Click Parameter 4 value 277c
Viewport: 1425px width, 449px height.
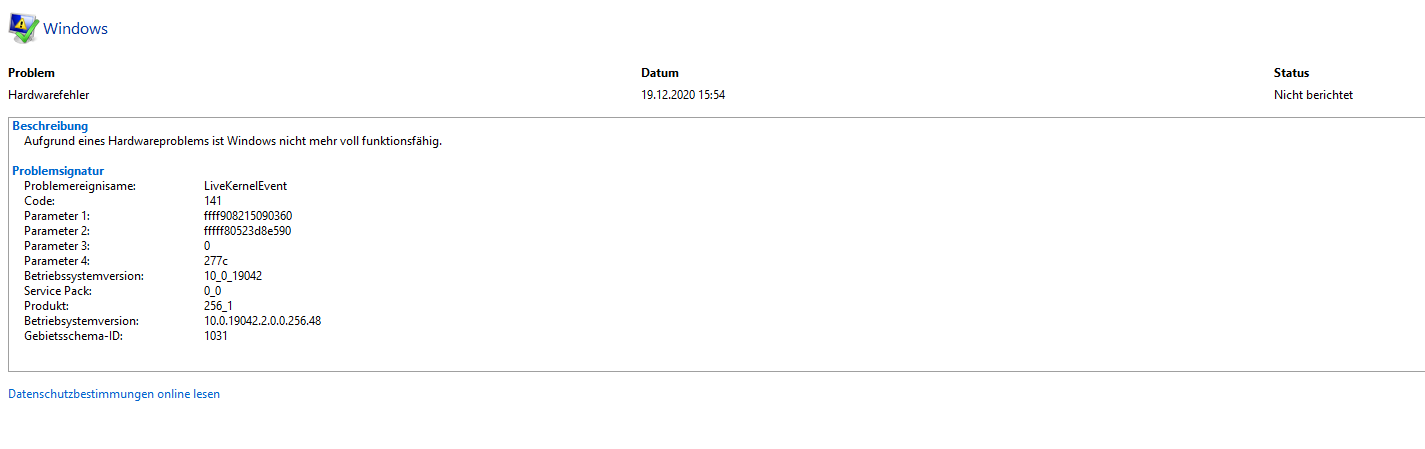(217, 261)
